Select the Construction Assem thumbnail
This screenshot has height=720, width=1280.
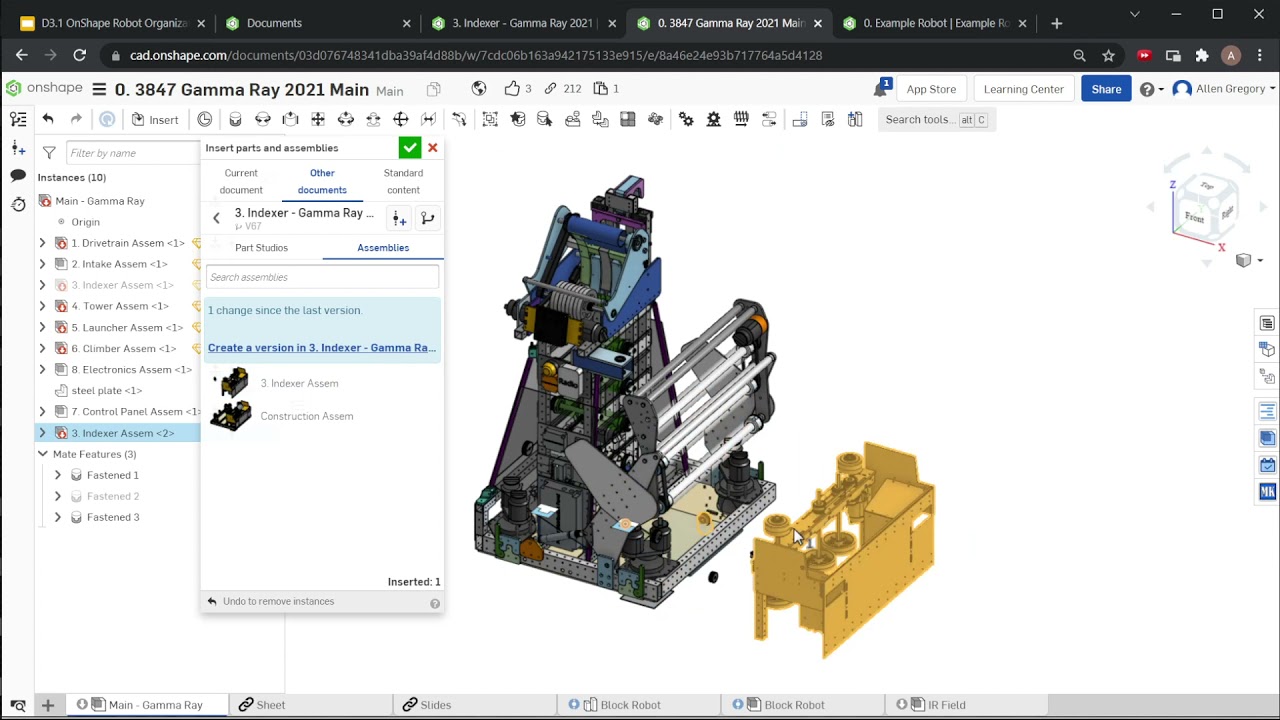point(231,416)
